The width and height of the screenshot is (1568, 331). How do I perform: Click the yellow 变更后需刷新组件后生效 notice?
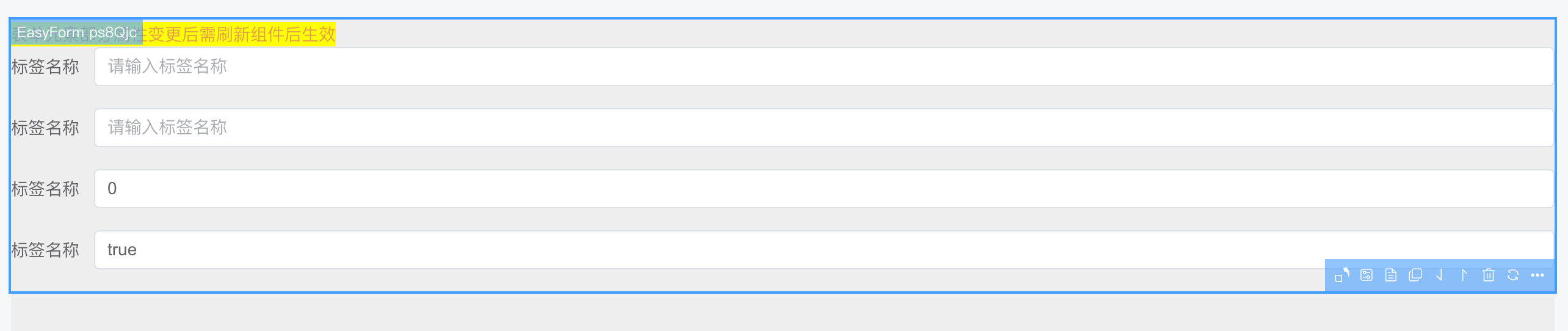pos(241,34)
